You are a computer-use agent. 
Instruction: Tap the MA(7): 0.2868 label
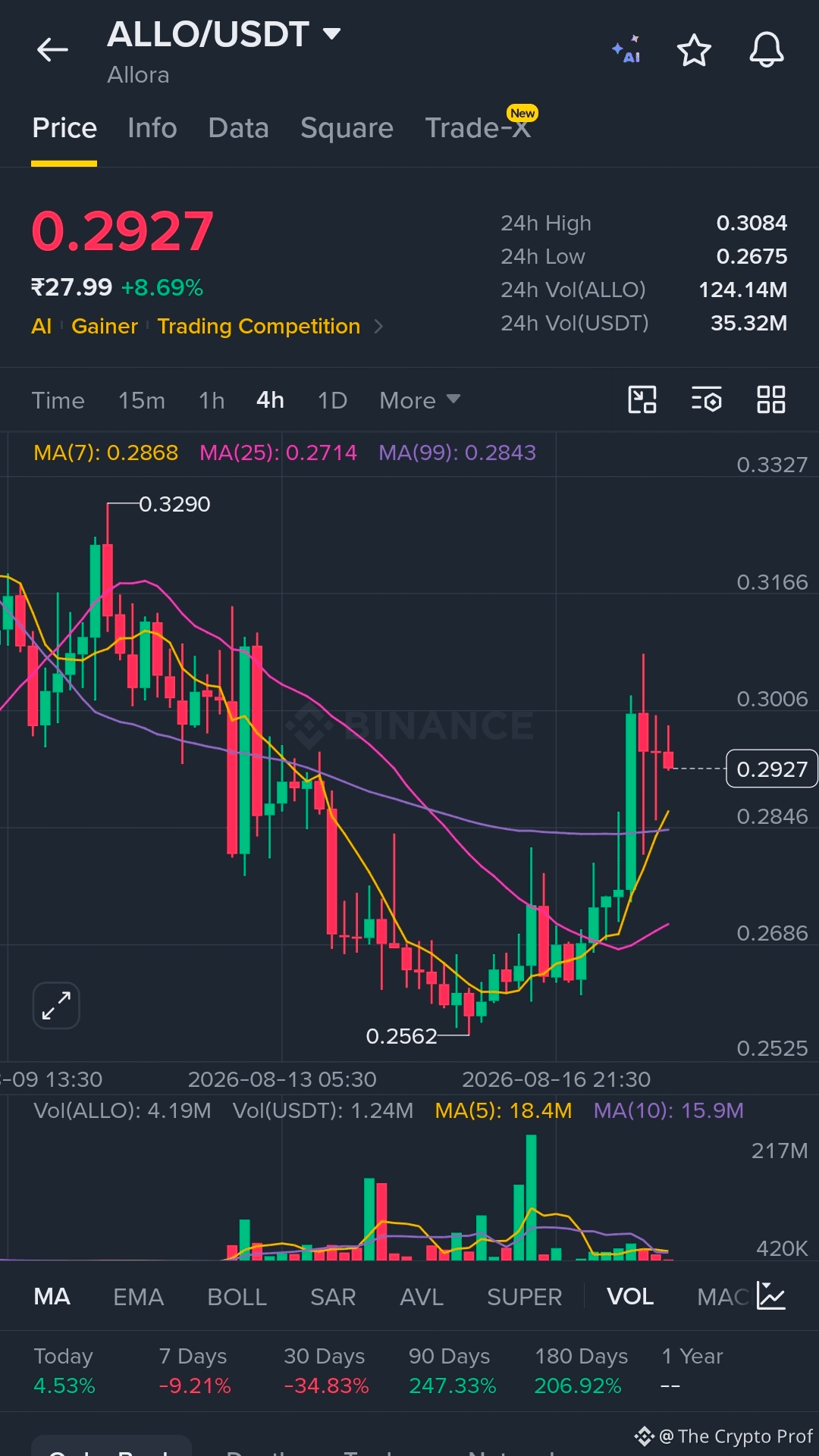point(106,452)
